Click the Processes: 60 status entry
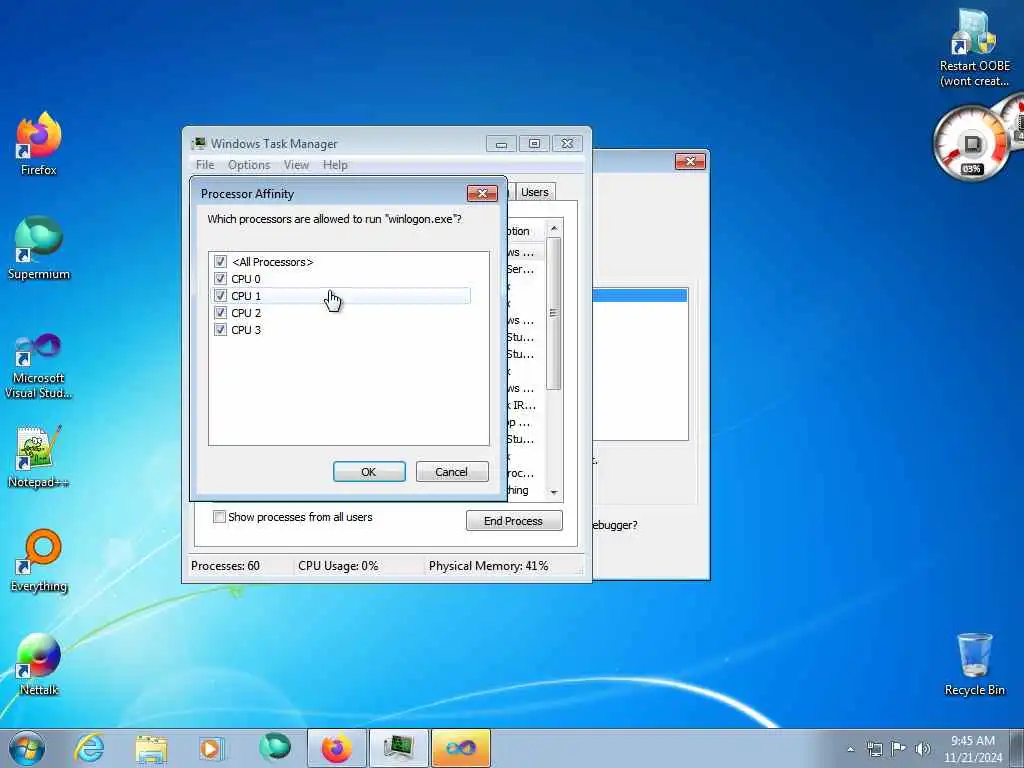Viewport: 1024px width, 768px height. coord(225,566)
